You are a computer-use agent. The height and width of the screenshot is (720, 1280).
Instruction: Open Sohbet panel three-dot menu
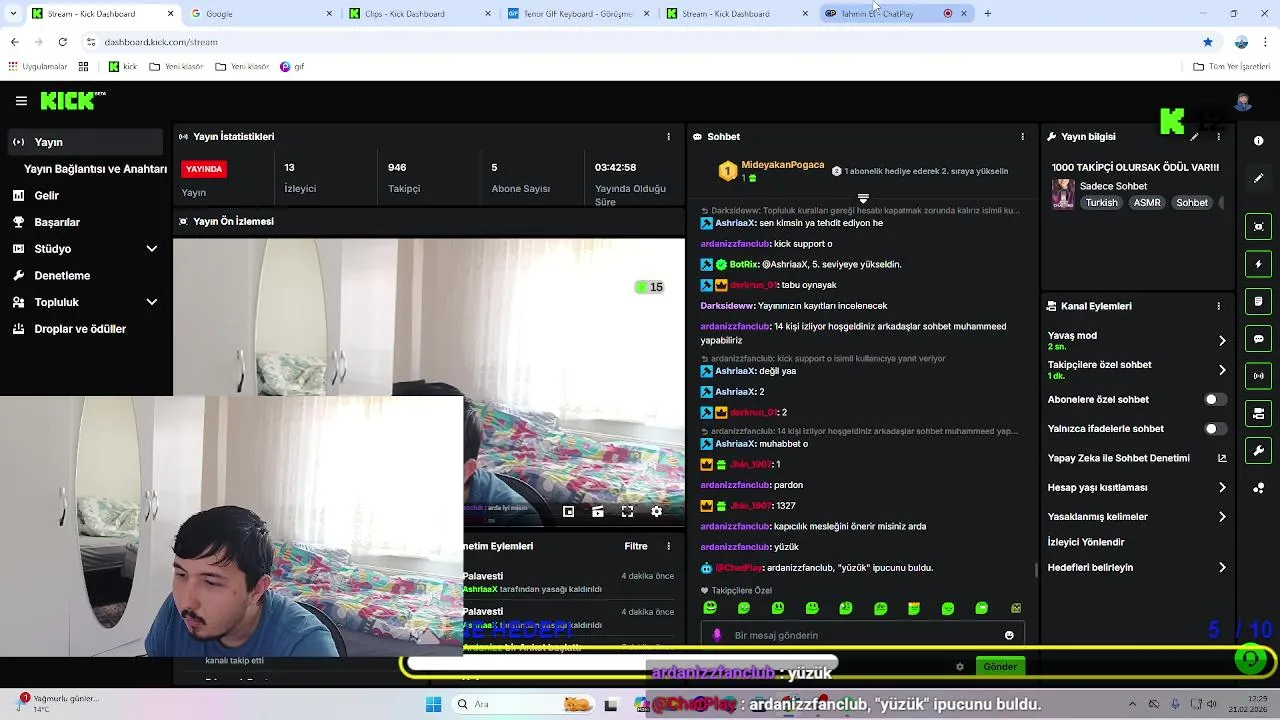coord(1022,136)
